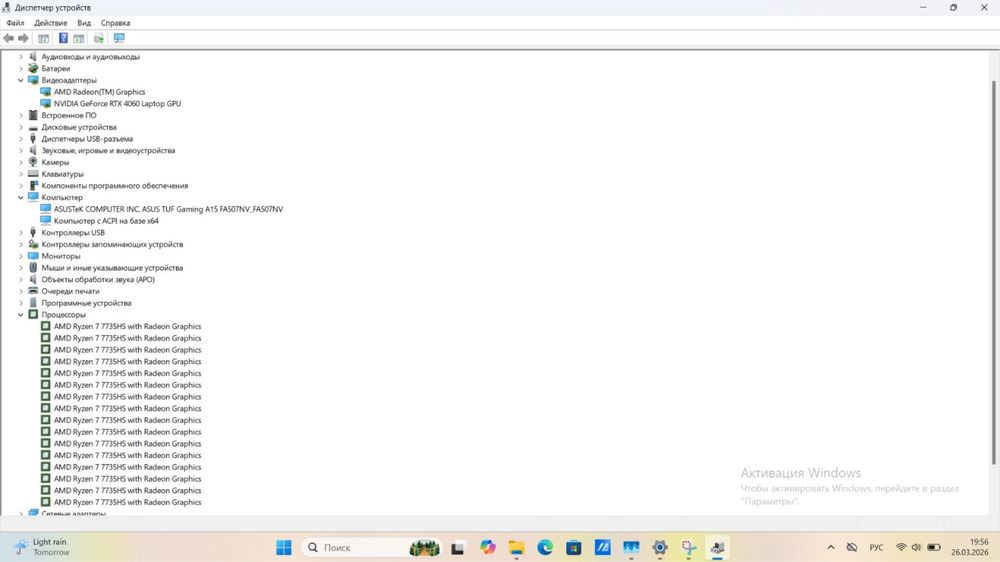Expand the Диспетчеры USB-разъема node

coord(20,138)
